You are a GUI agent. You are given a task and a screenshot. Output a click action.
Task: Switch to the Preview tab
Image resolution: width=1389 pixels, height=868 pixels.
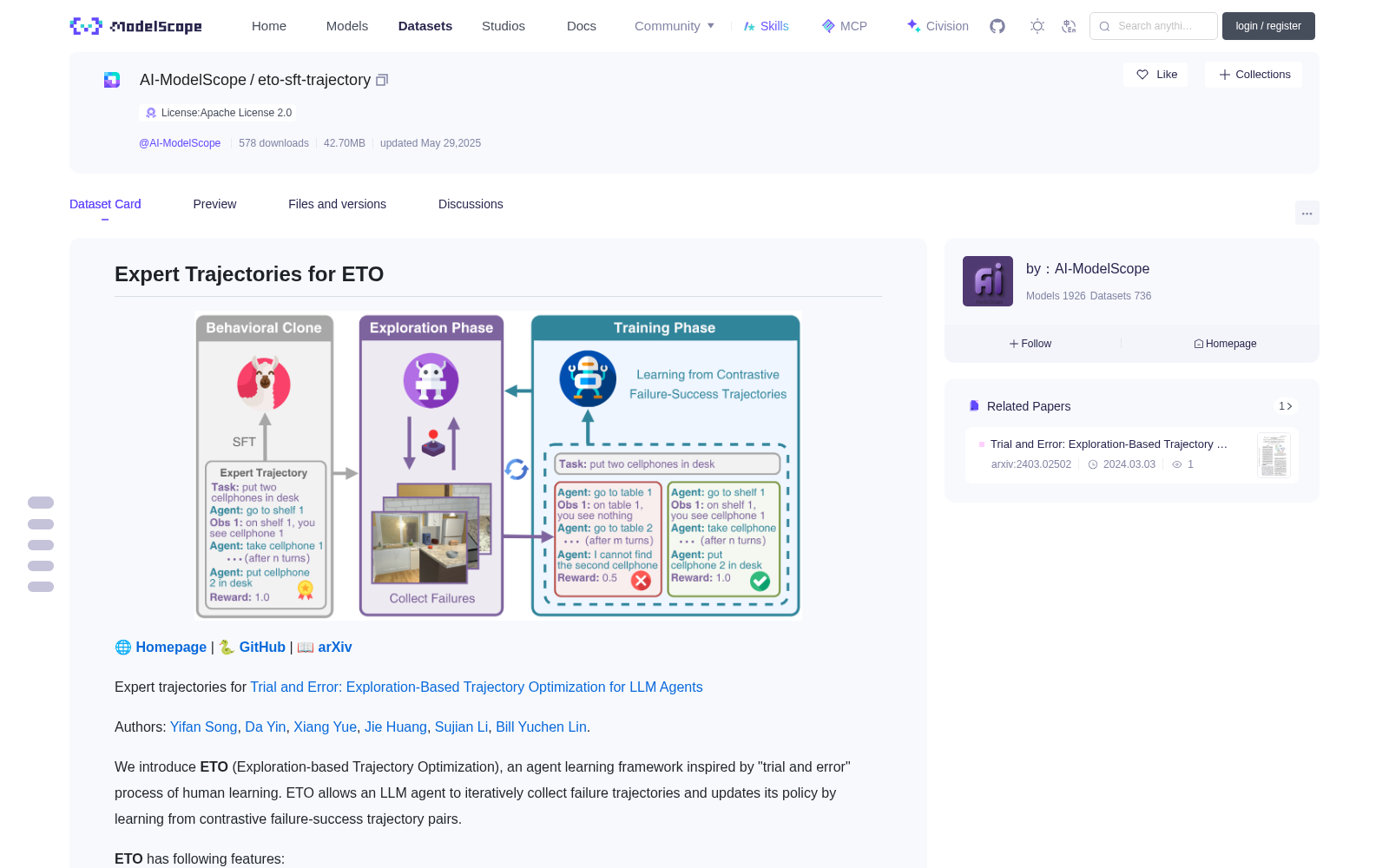(214, 204)
